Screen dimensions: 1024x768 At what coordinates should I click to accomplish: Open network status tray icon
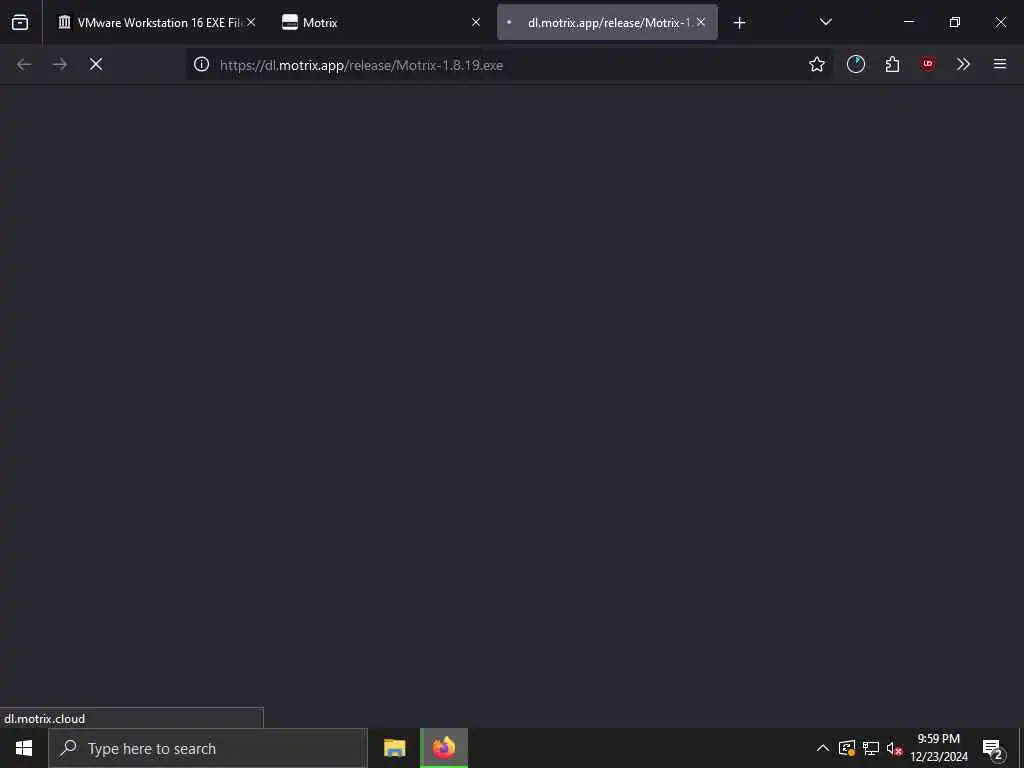[x=871, y=748]
